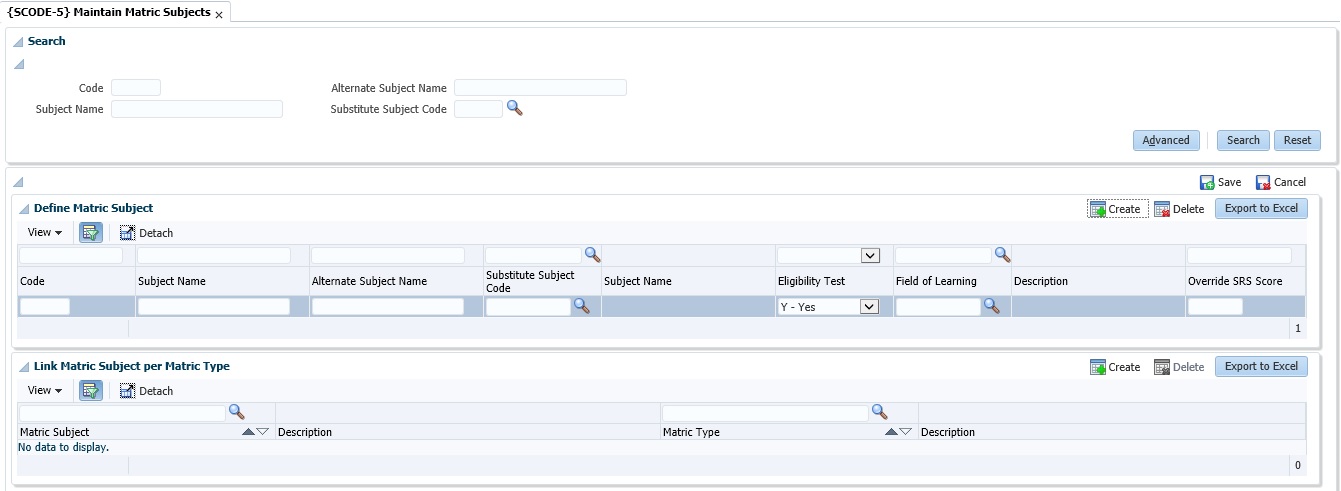Toggle Query by Example in Define Matric Subject

click(91, 232)
